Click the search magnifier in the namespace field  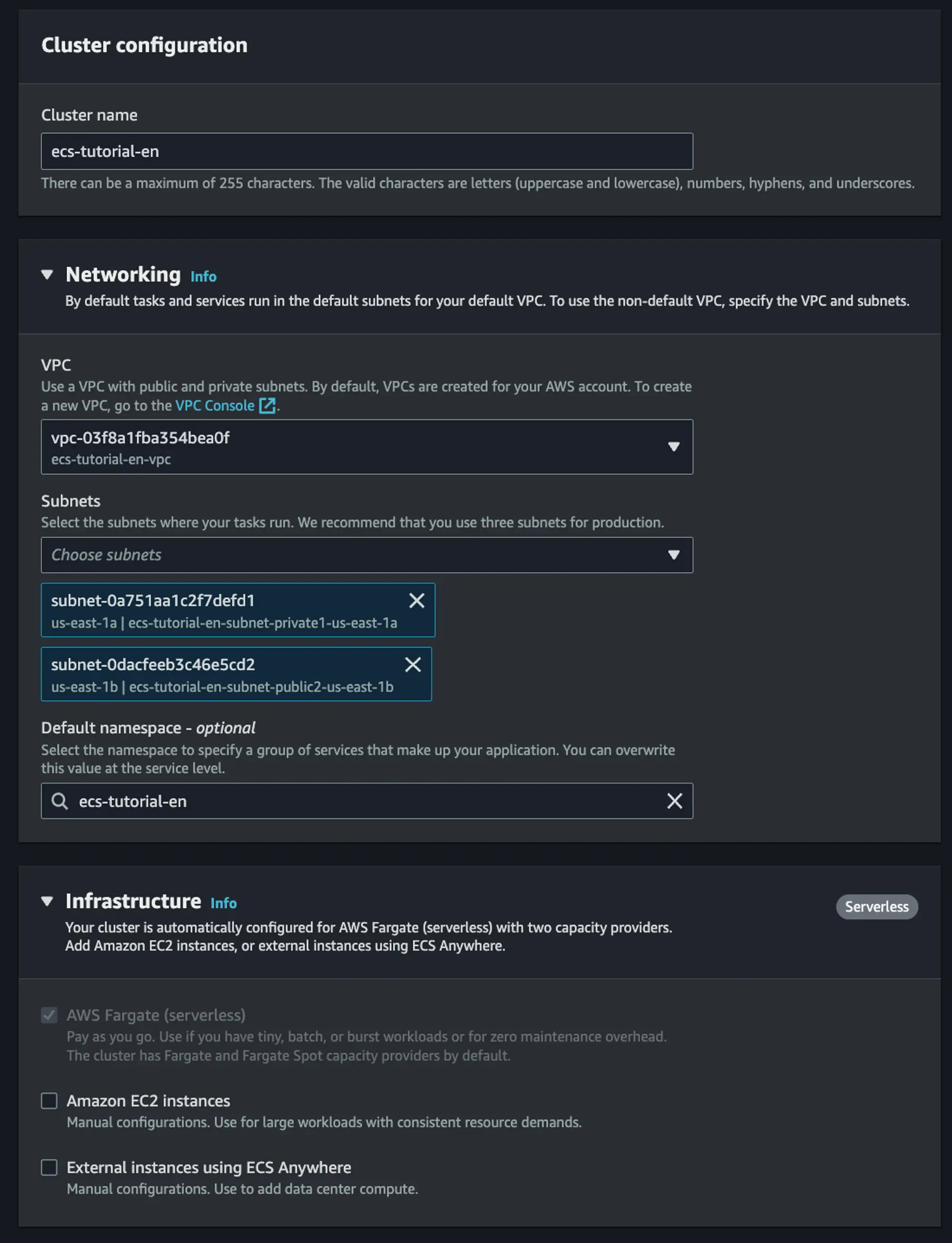(x=59, y=801)
